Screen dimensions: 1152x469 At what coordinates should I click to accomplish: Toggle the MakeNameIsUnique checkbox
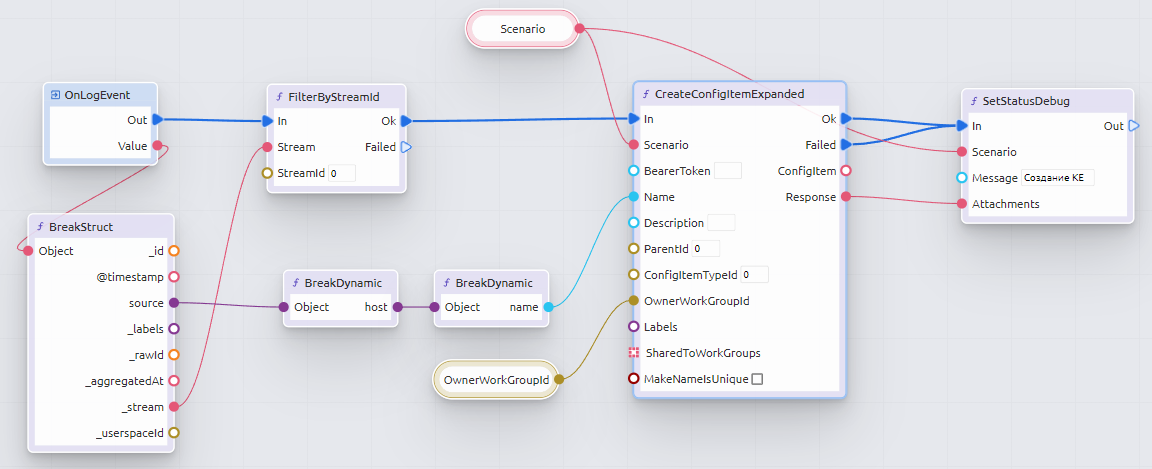coord(757,379)
